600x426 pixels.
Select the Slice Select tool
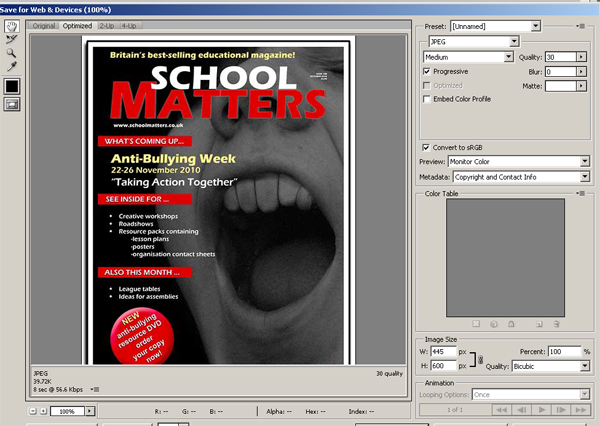(11, 39)
